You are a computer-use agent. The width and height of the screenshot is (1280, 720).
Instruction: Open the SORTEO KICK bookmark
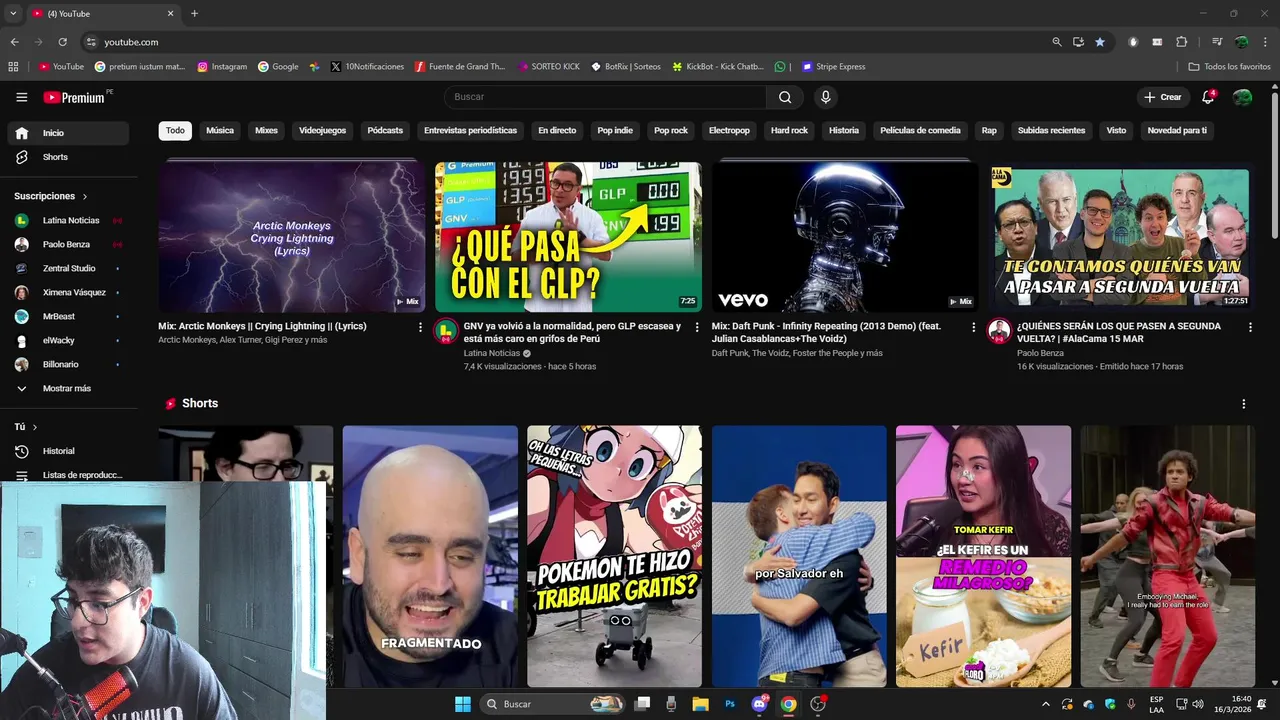pyautogui.click(x=548, y=67)
